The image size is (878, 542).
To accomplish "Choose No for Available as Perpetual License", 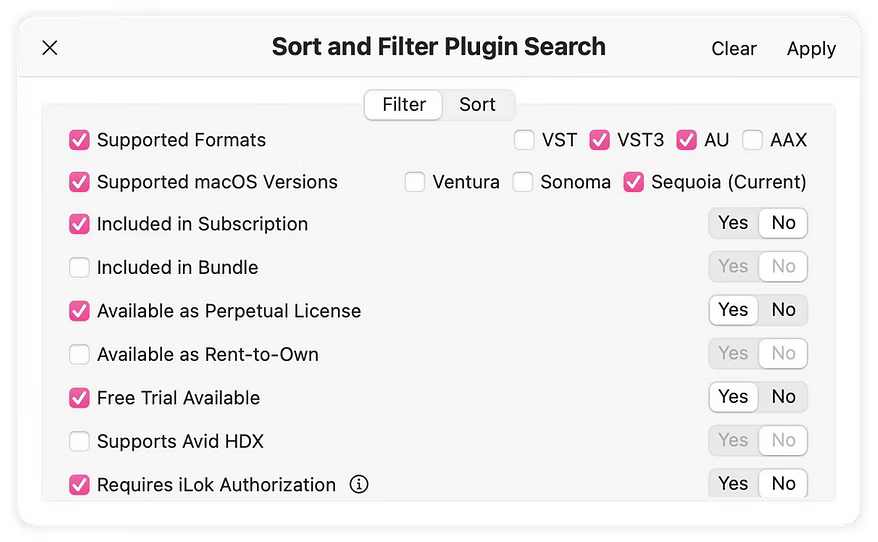I will 783,310.
